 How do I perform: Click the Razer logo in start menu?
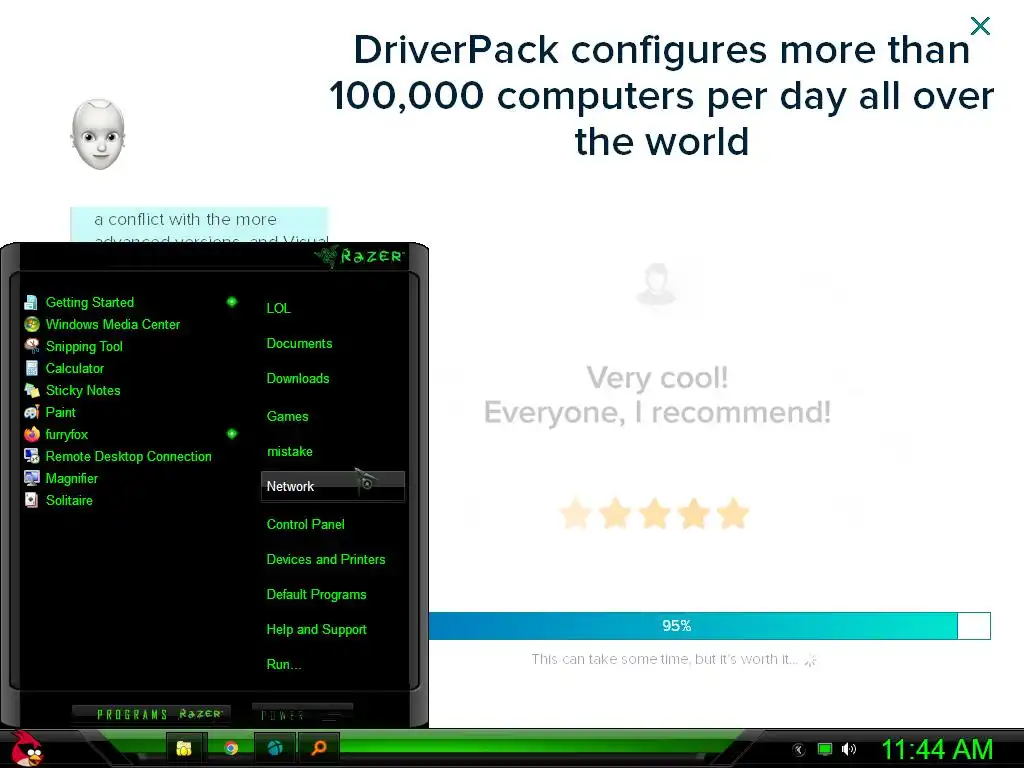[360, 256]
